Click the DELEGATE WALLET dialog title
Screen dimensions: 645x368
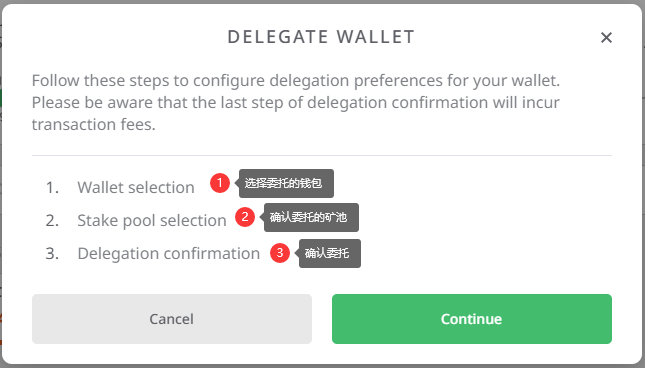click(x=321, y=37)
